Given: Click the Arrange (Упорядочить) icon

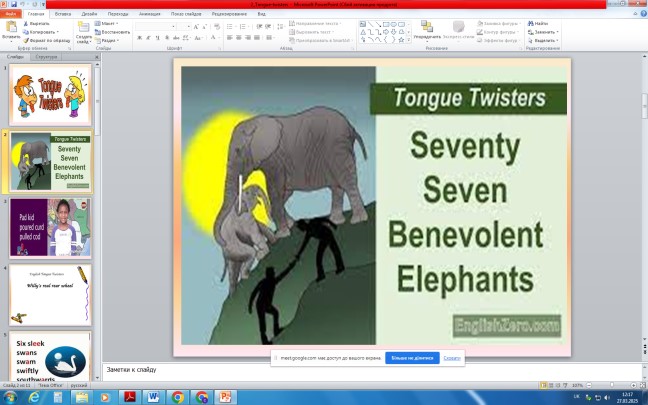Looking at the screenshot, I should [x=428, y=28].
